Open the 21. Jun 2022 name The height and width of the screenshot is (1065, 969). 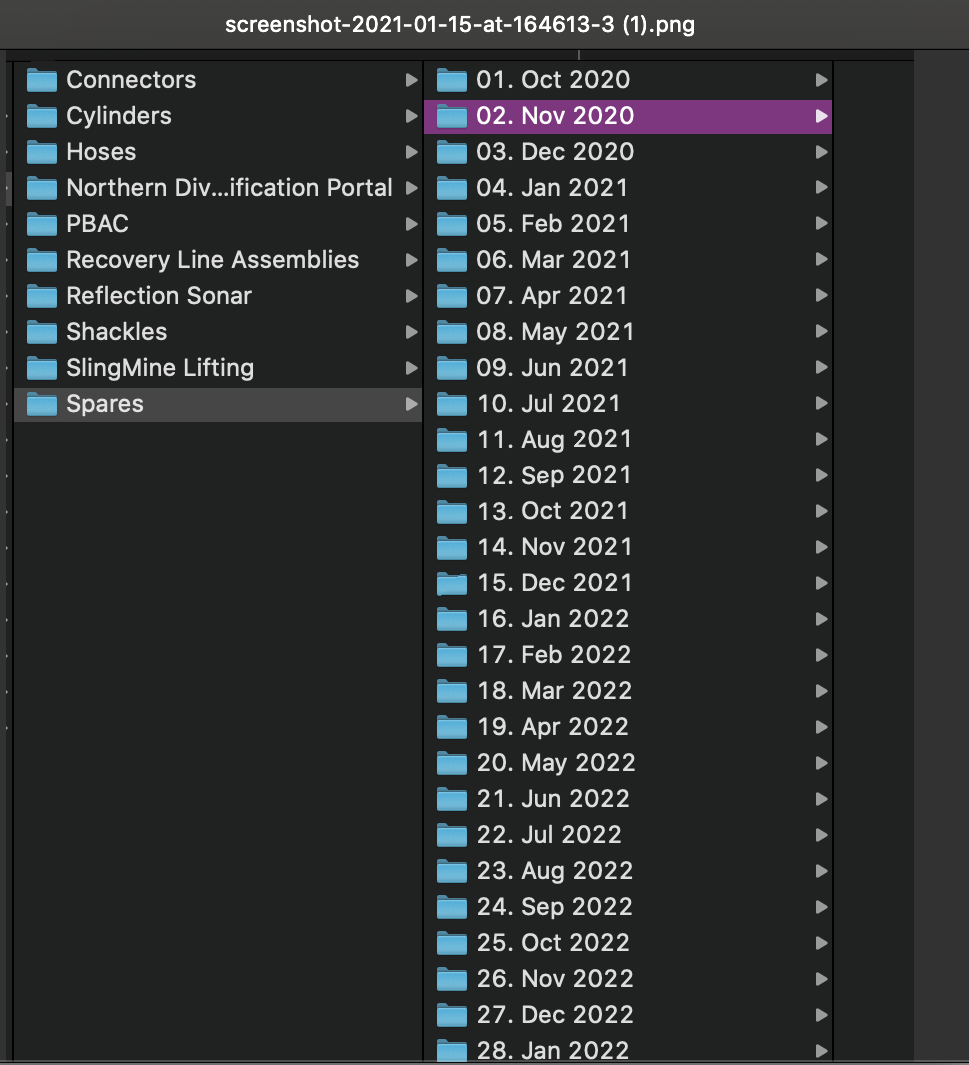click(553, 799)
